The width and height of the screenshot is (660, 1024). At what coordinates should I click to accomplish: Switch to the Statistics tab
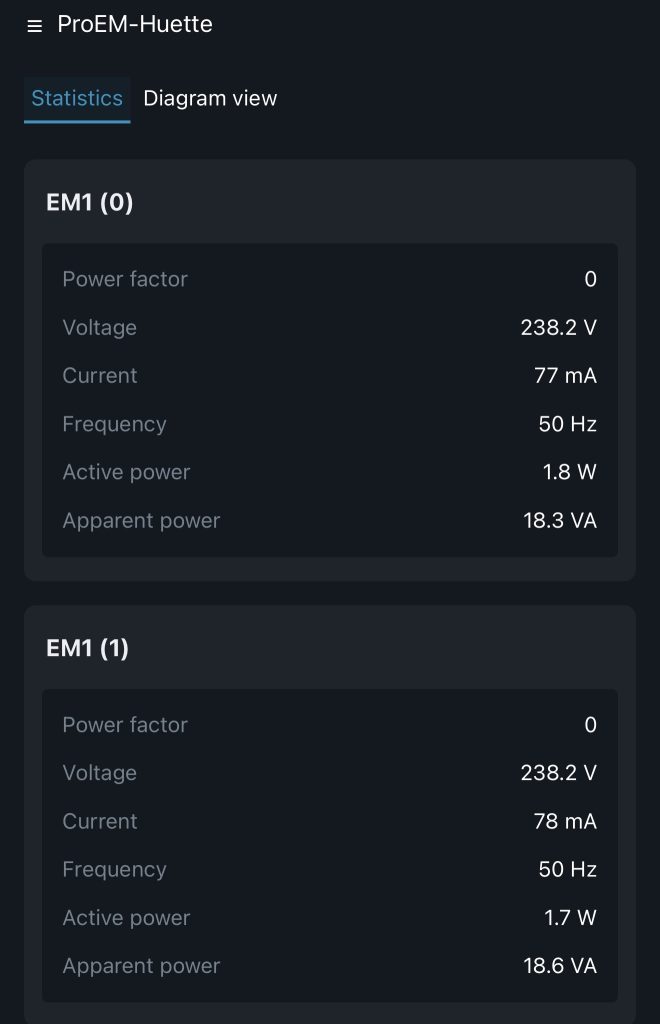click(x=77, y=99)
